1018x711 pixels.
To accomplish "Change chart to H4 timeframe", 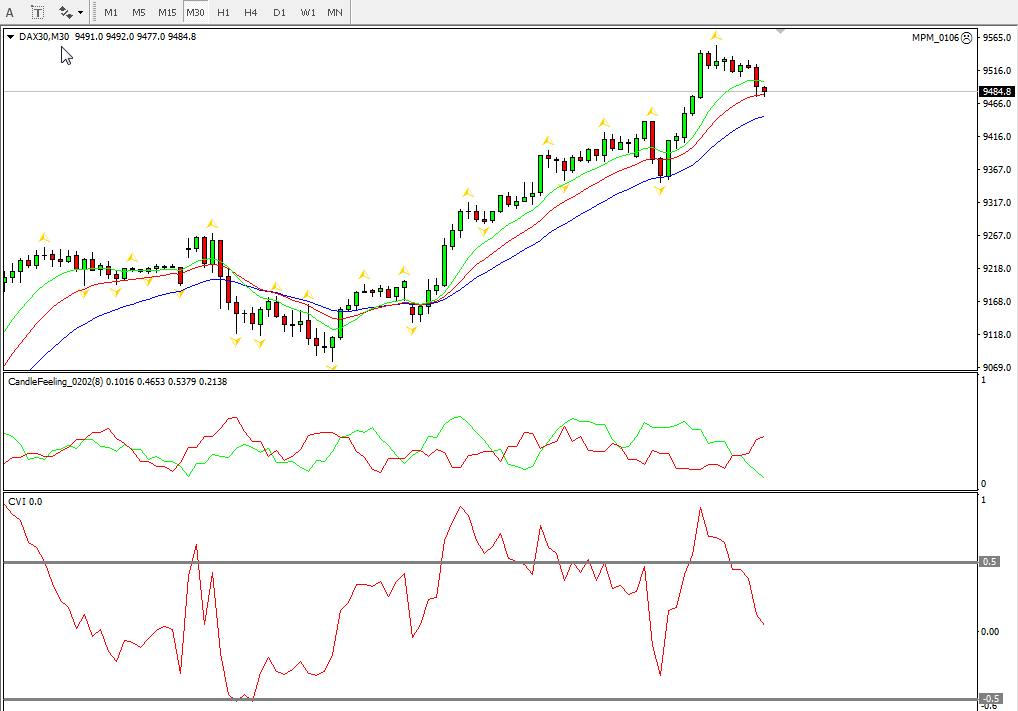I will 251,12.
